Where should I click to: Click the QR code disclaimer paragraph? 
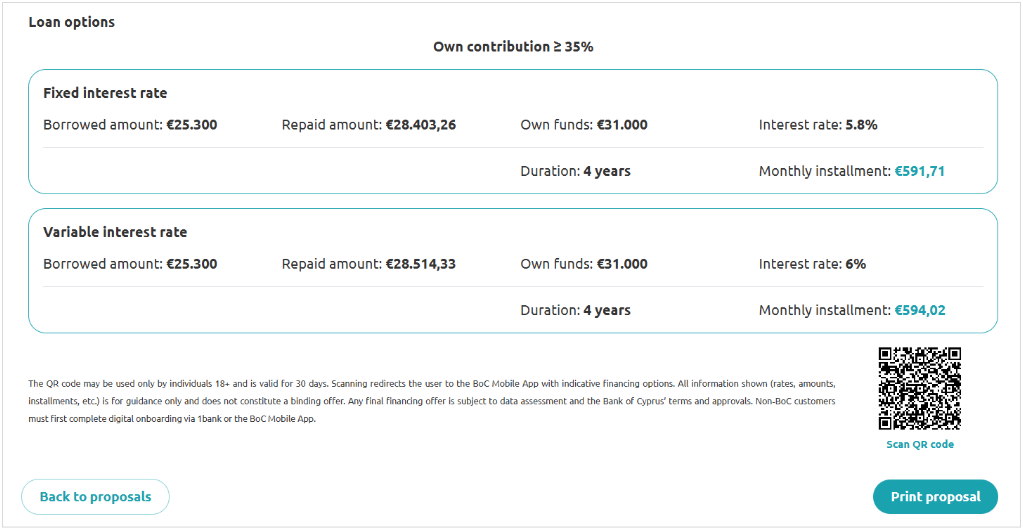click(x=430, y=401)
